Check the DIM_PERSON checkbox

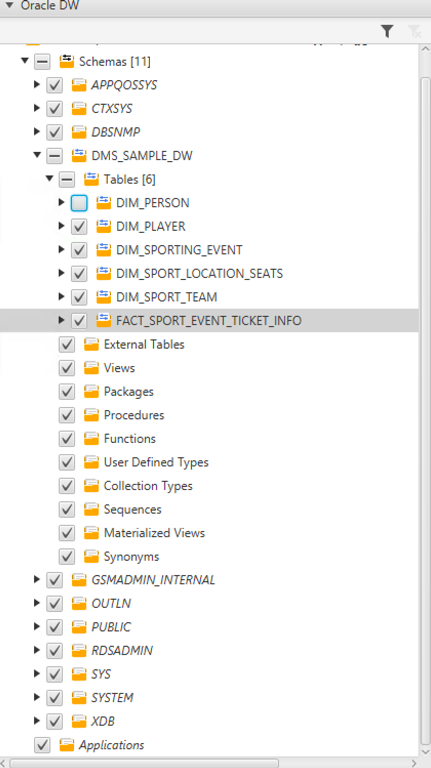[79, 203]
